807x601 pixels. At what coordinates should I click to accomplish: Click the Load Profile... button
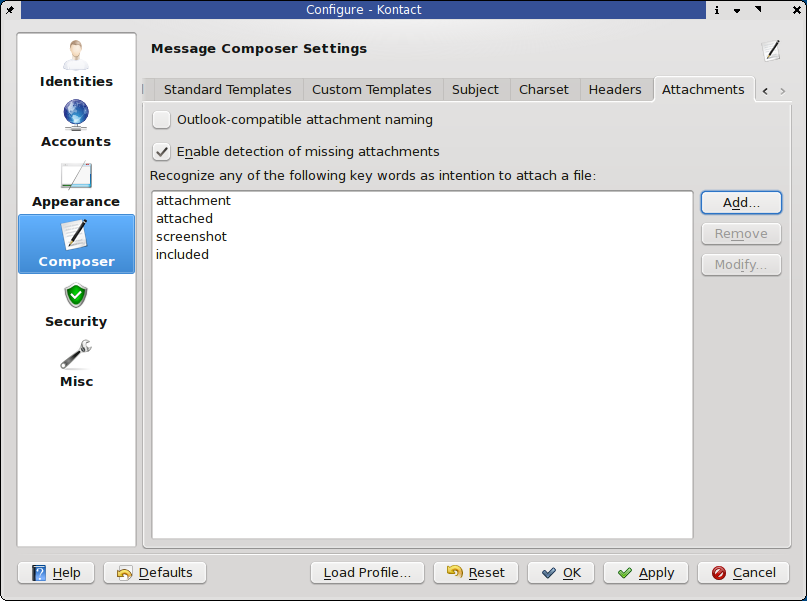tap(367, 573)
